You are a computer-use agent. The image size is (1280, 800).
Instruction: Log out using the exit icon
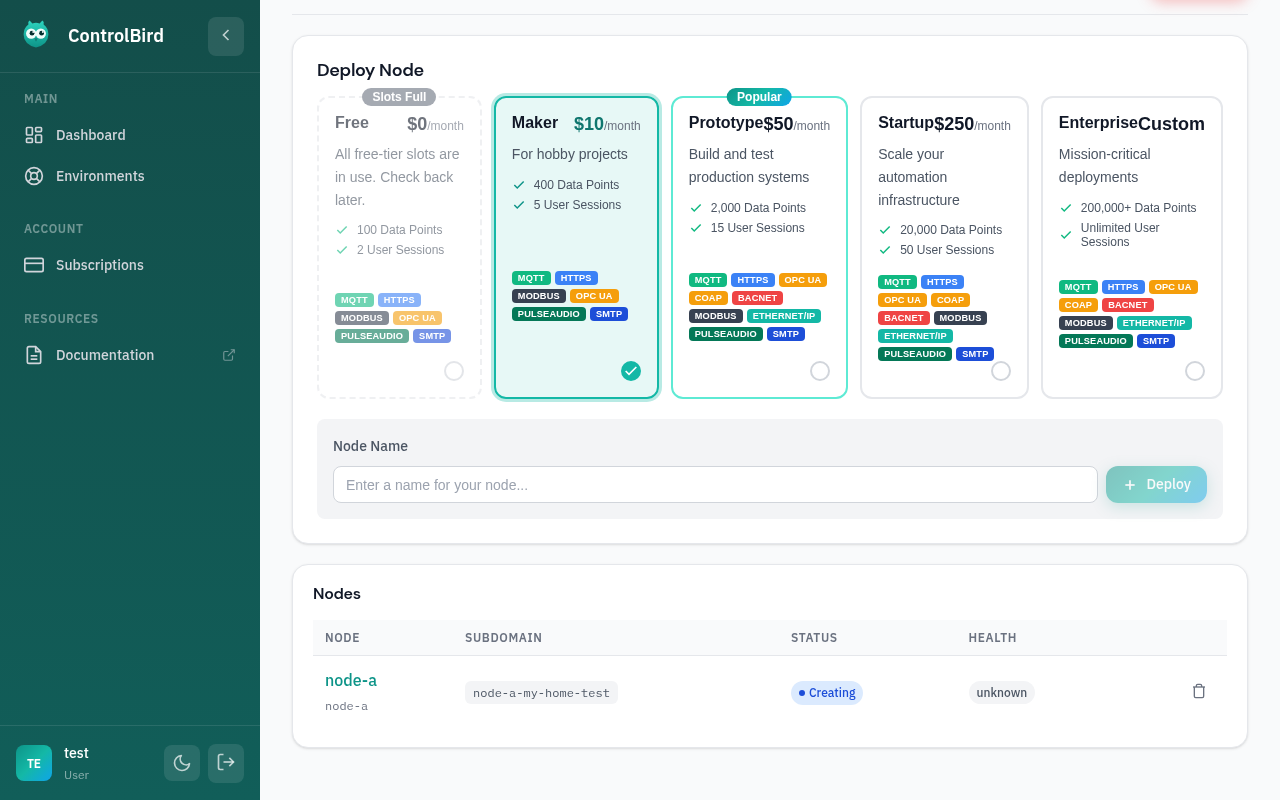pyautogui.click(x=226, y=763)
